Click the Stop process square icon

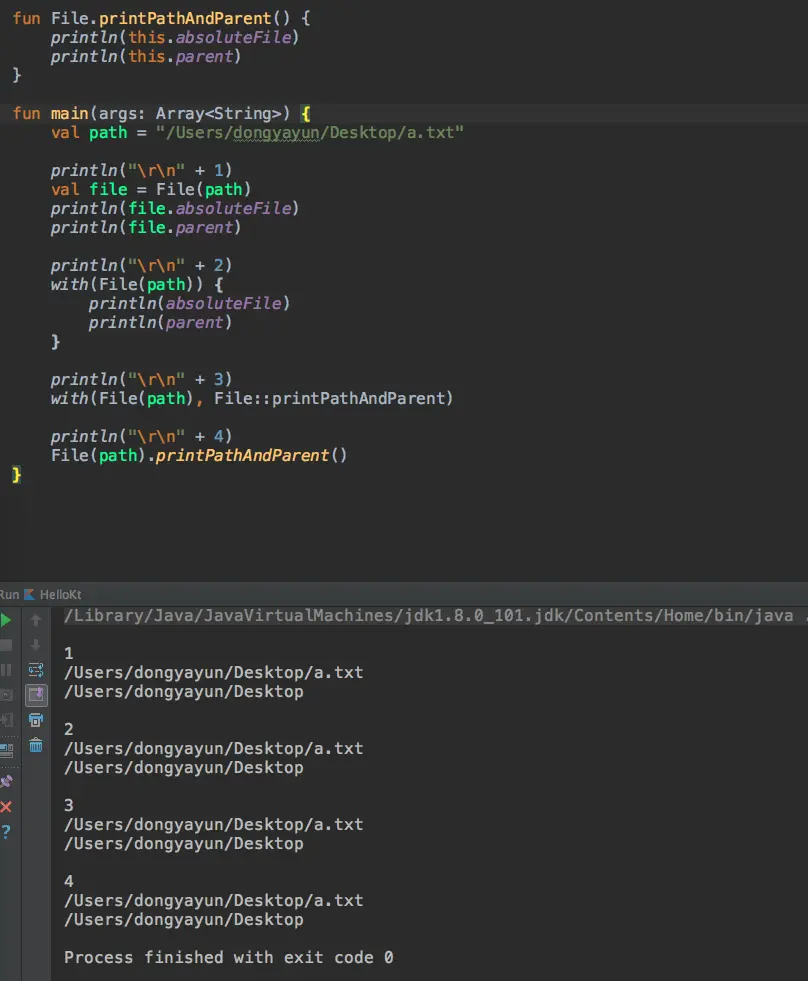tap(6, 645)
